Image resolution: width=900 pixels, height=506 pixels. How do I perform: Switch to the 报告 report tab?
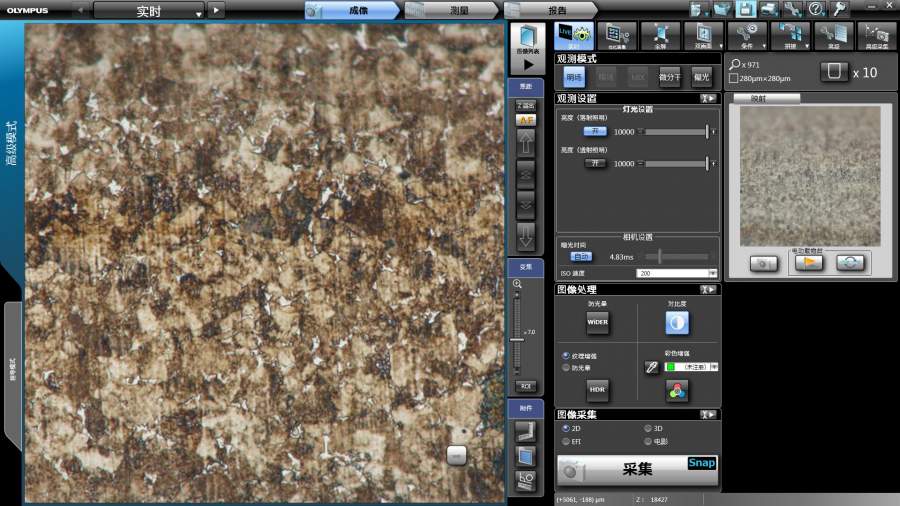555,10
